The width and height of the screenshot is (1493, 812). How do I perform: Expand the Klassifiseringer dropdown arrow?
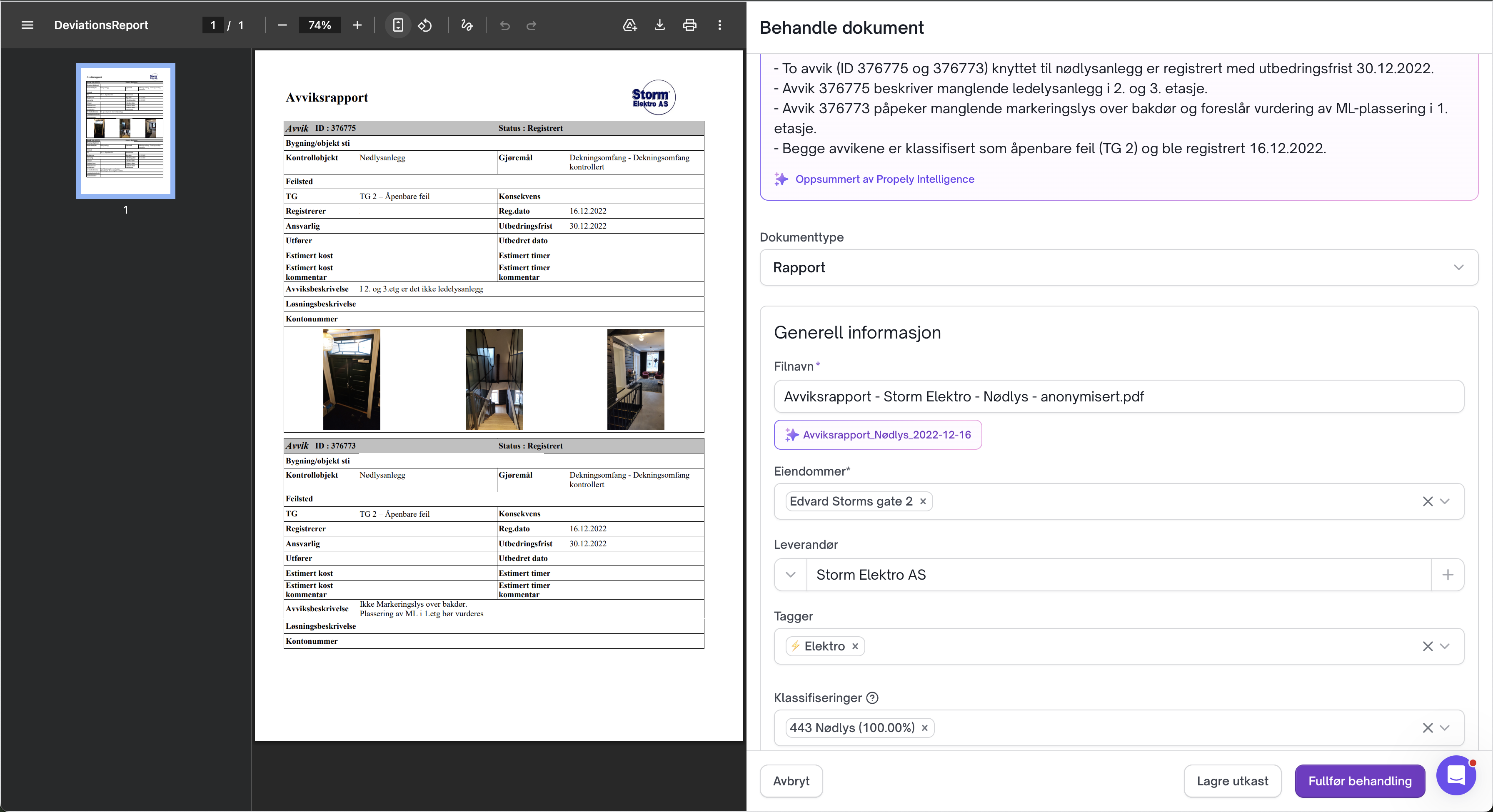[x=1445, y=728]
